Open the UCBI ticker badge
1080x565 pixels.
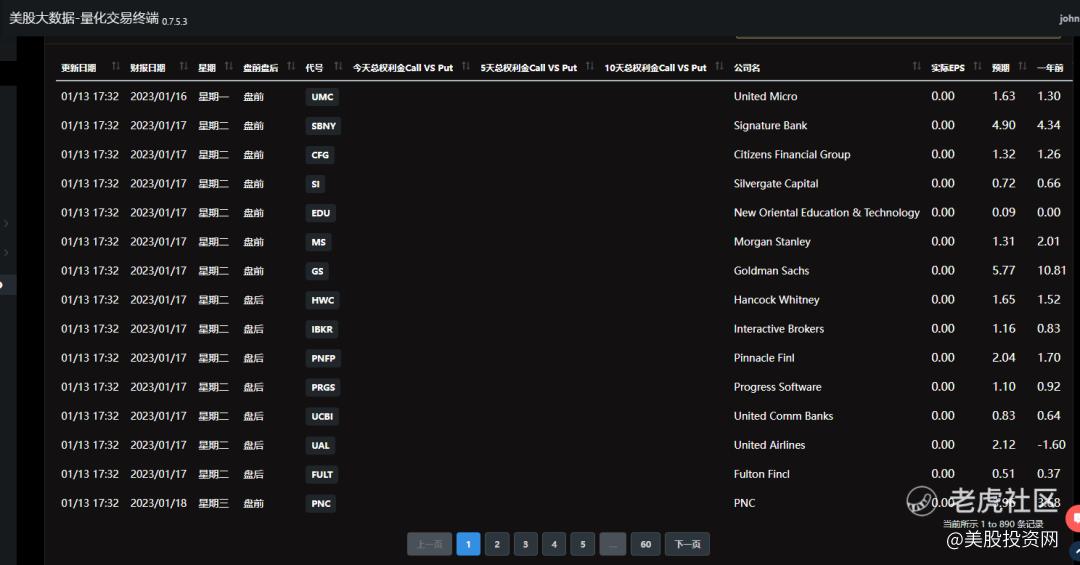(322, 416)
